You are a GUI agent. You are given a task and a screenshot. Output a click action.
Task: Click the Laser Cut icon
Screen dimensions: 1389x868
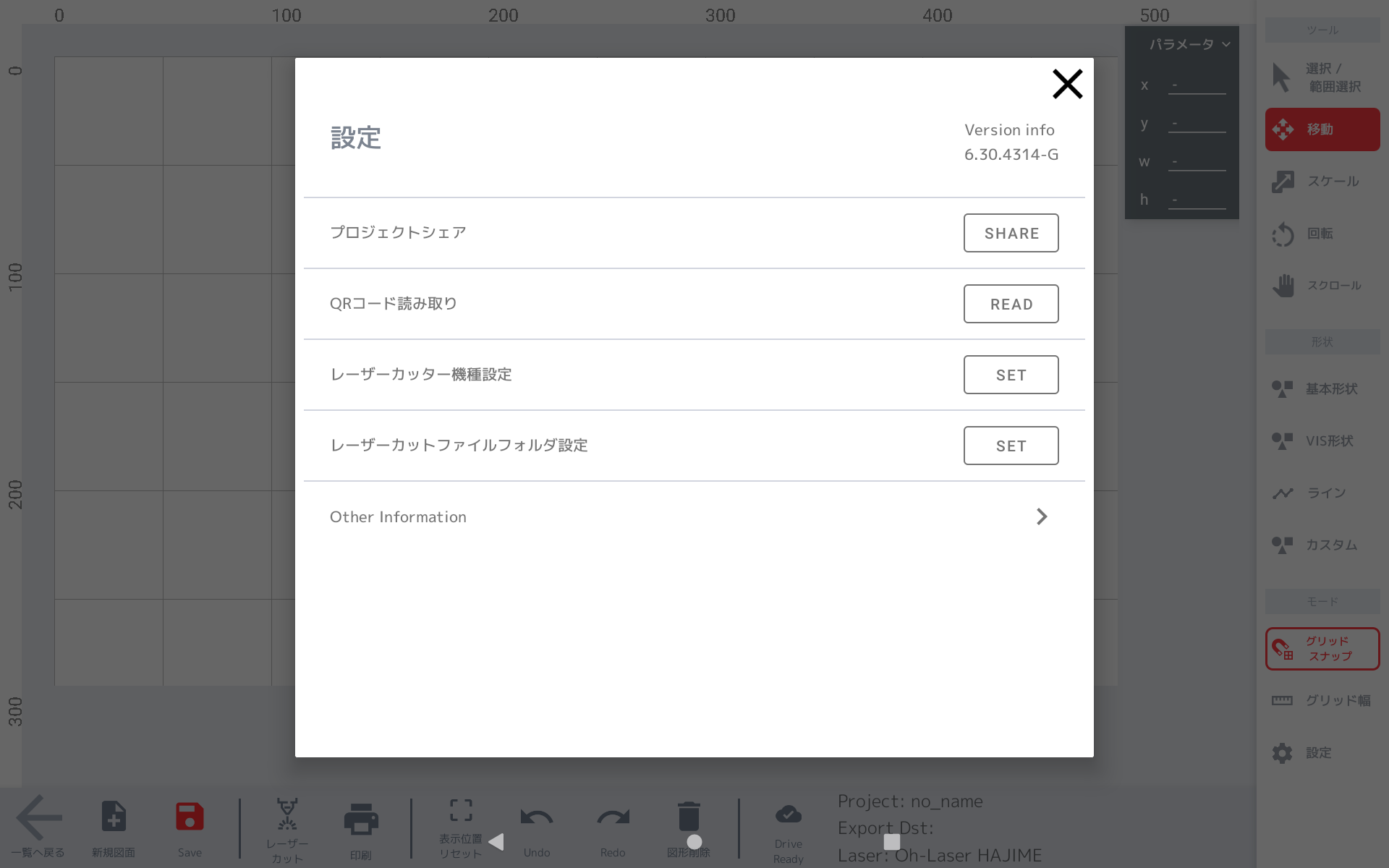coord(287,815)
